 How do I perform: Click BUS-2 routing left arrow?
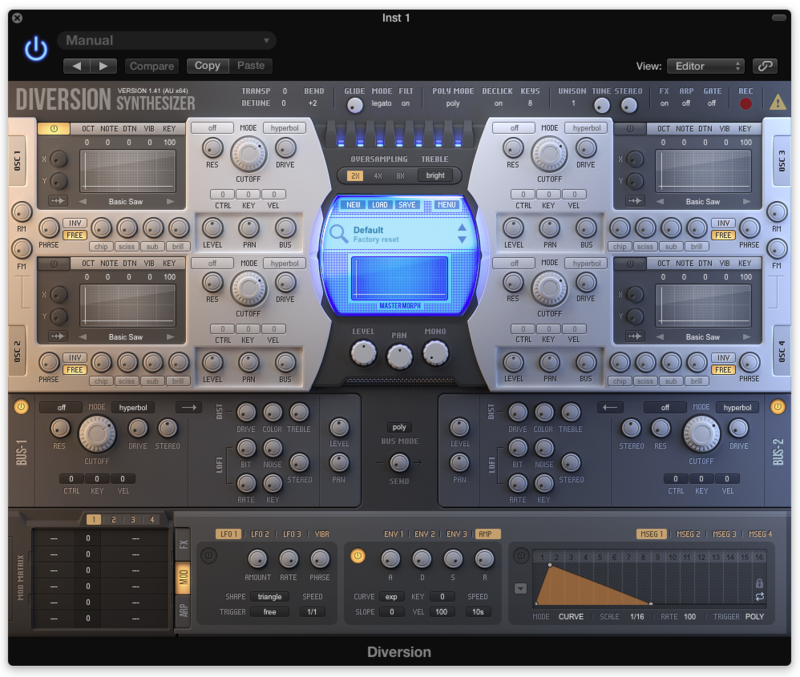pos(610,407)
